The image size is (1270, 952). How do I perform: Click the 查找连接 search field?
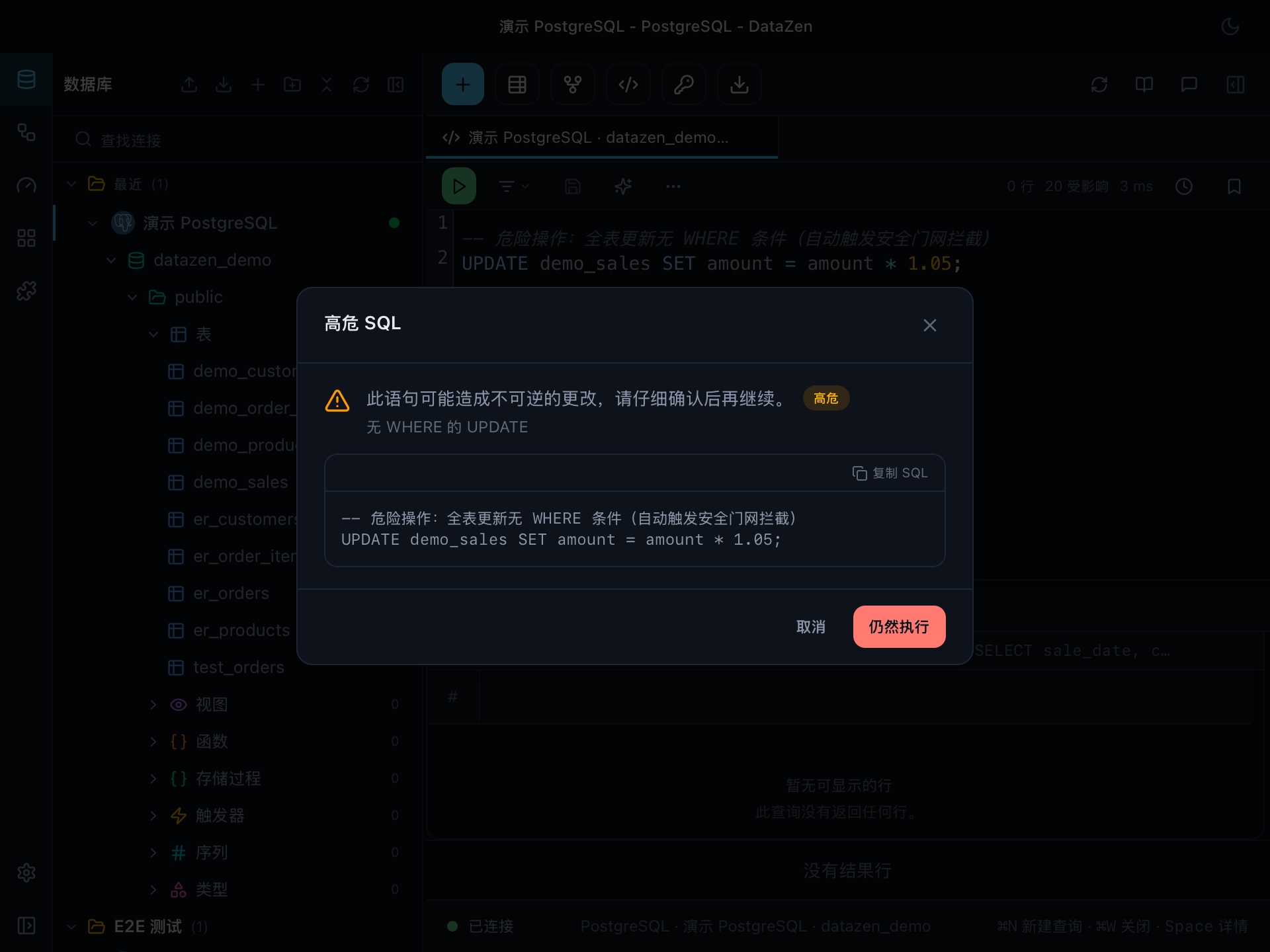238,140
